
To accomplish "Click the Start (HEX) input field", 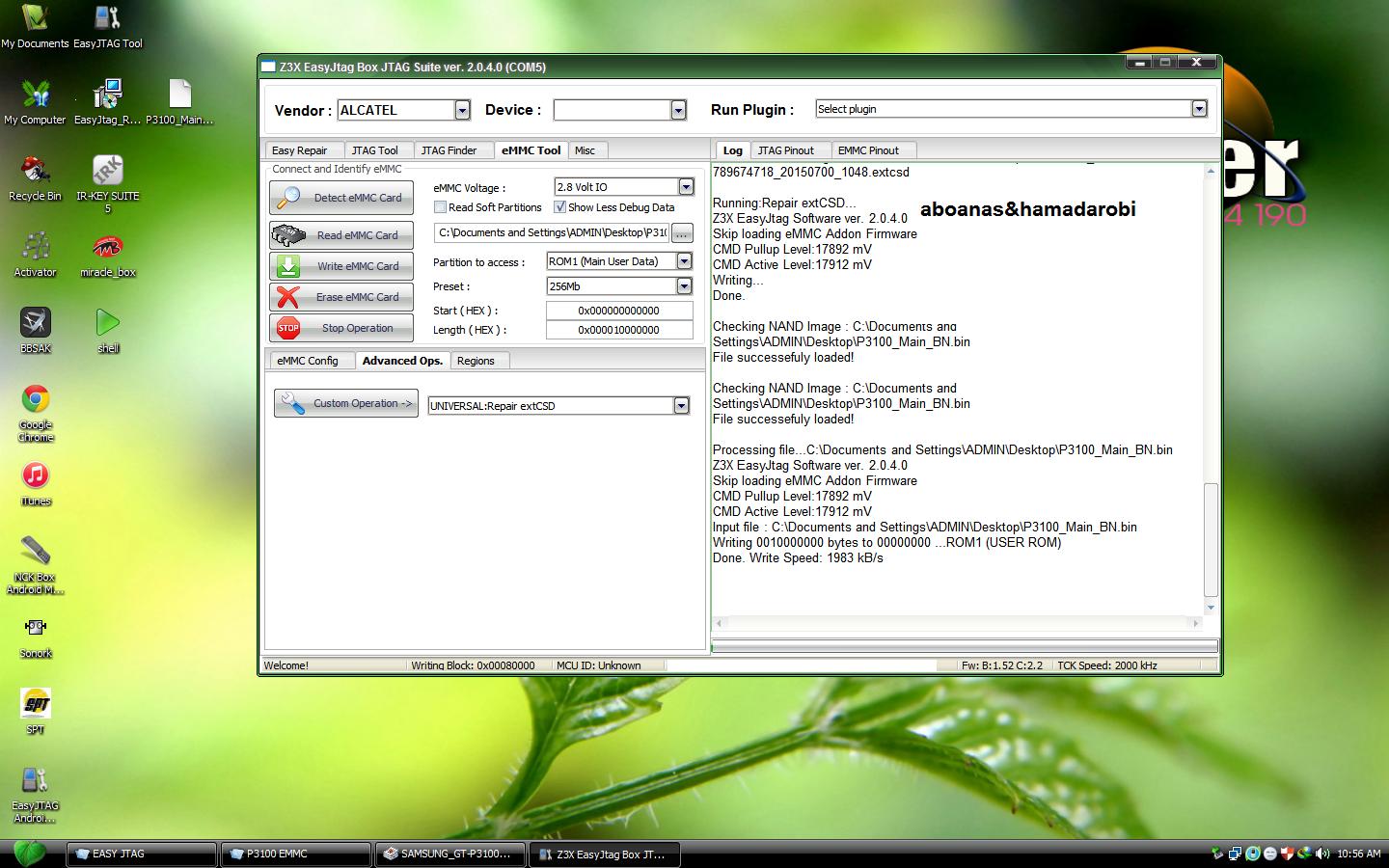I will [619, 311].
